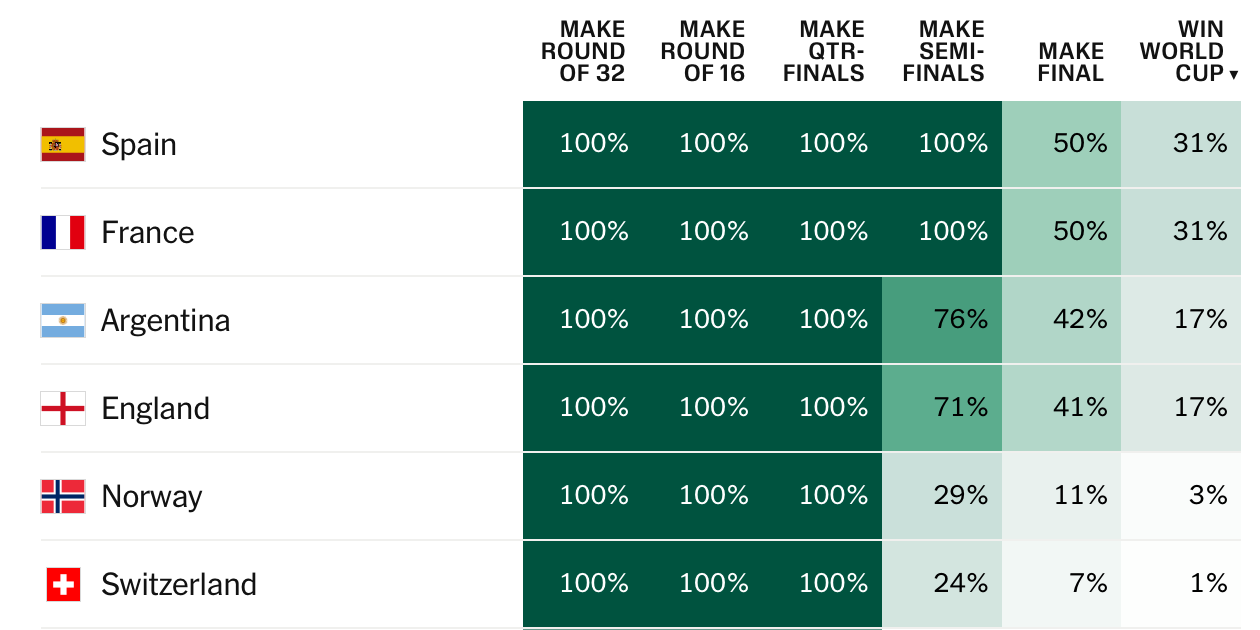The height and width of the screenshot is (630, 1260).
Task: Click England's 41% make final cell
Action: pos(1062,408)
